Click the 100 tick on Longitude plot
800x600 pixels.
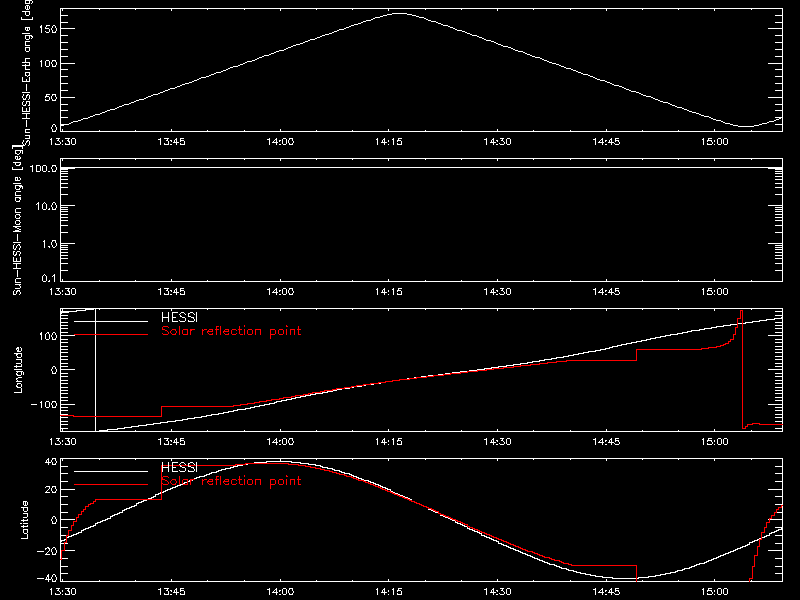[48, 336]
